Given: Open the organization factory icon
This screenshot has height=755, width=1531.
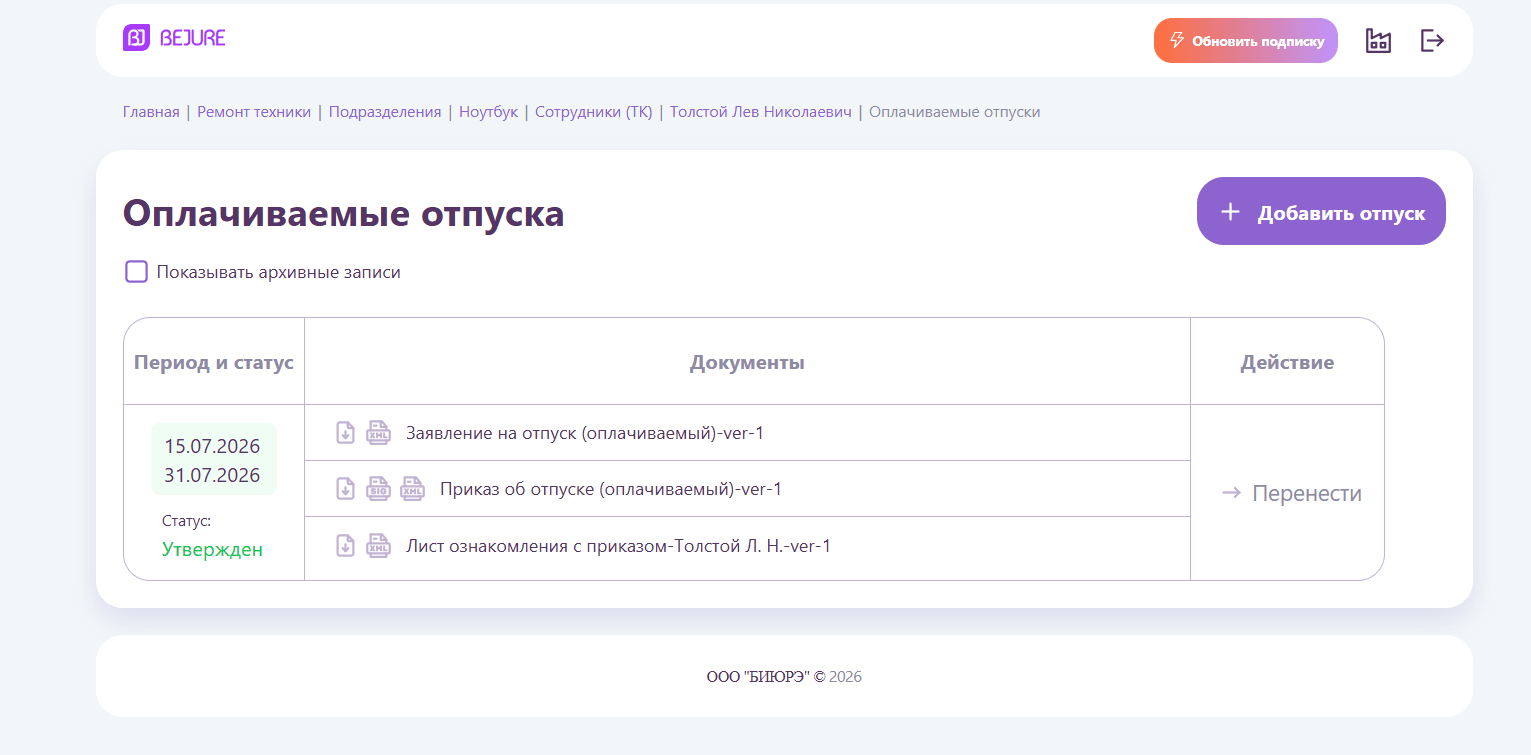Looking at the screenshot, I should pos(1378,40).
